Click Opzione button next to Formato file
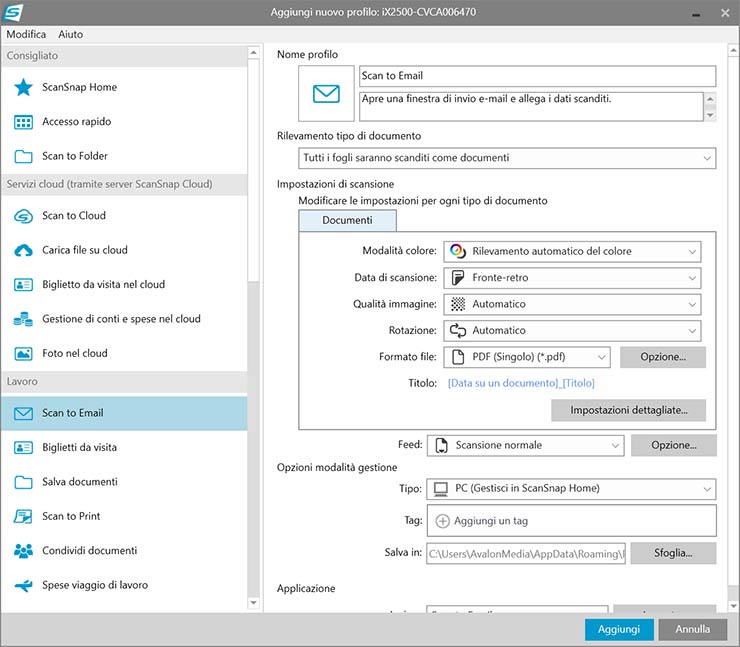This screenshot has width=740, height=647. [663, 357]
